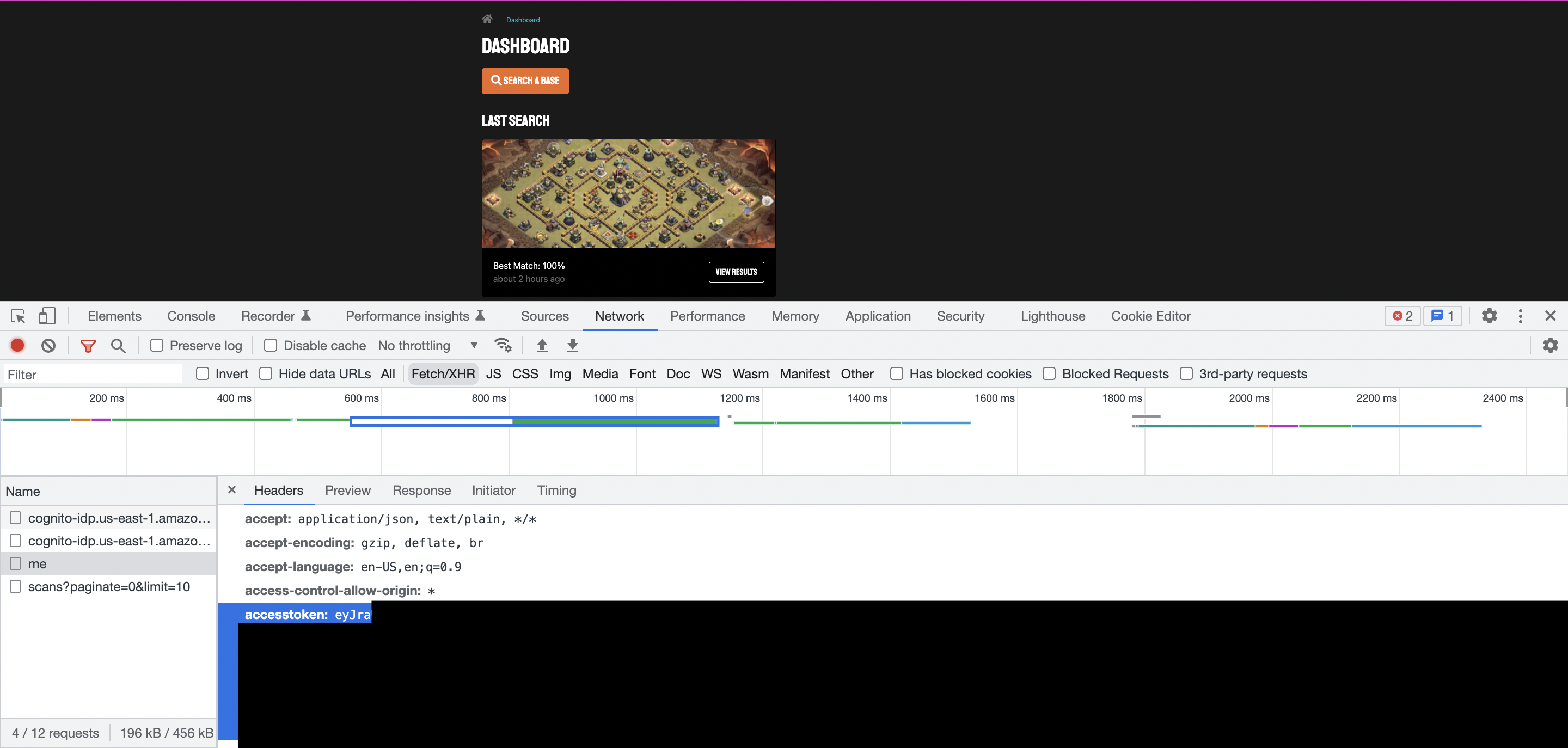Switch to the Console tab
This screenshot has width=1568, height=748.
191,316
